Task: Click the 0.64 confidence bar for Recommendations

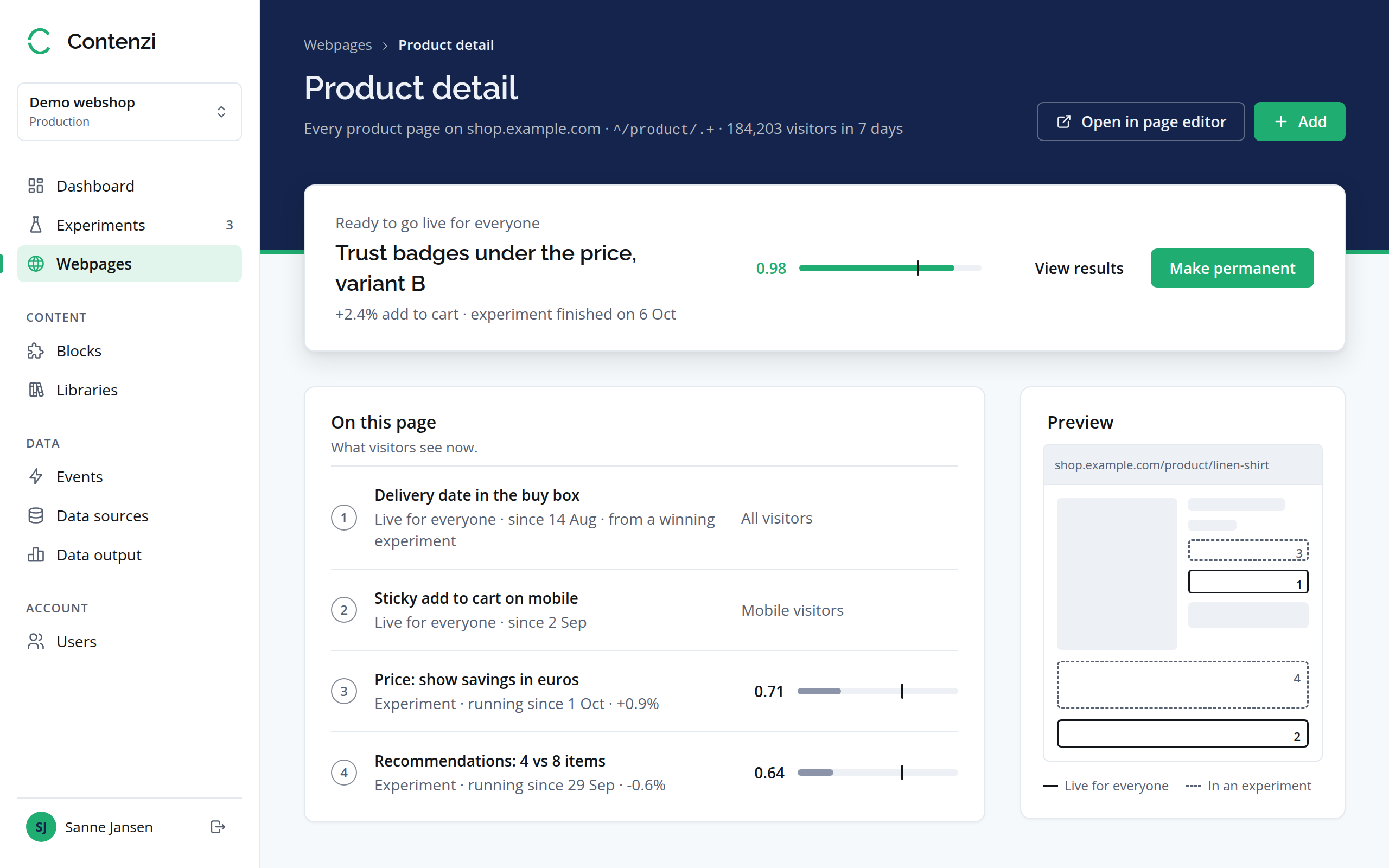Action: pos(877,773)
